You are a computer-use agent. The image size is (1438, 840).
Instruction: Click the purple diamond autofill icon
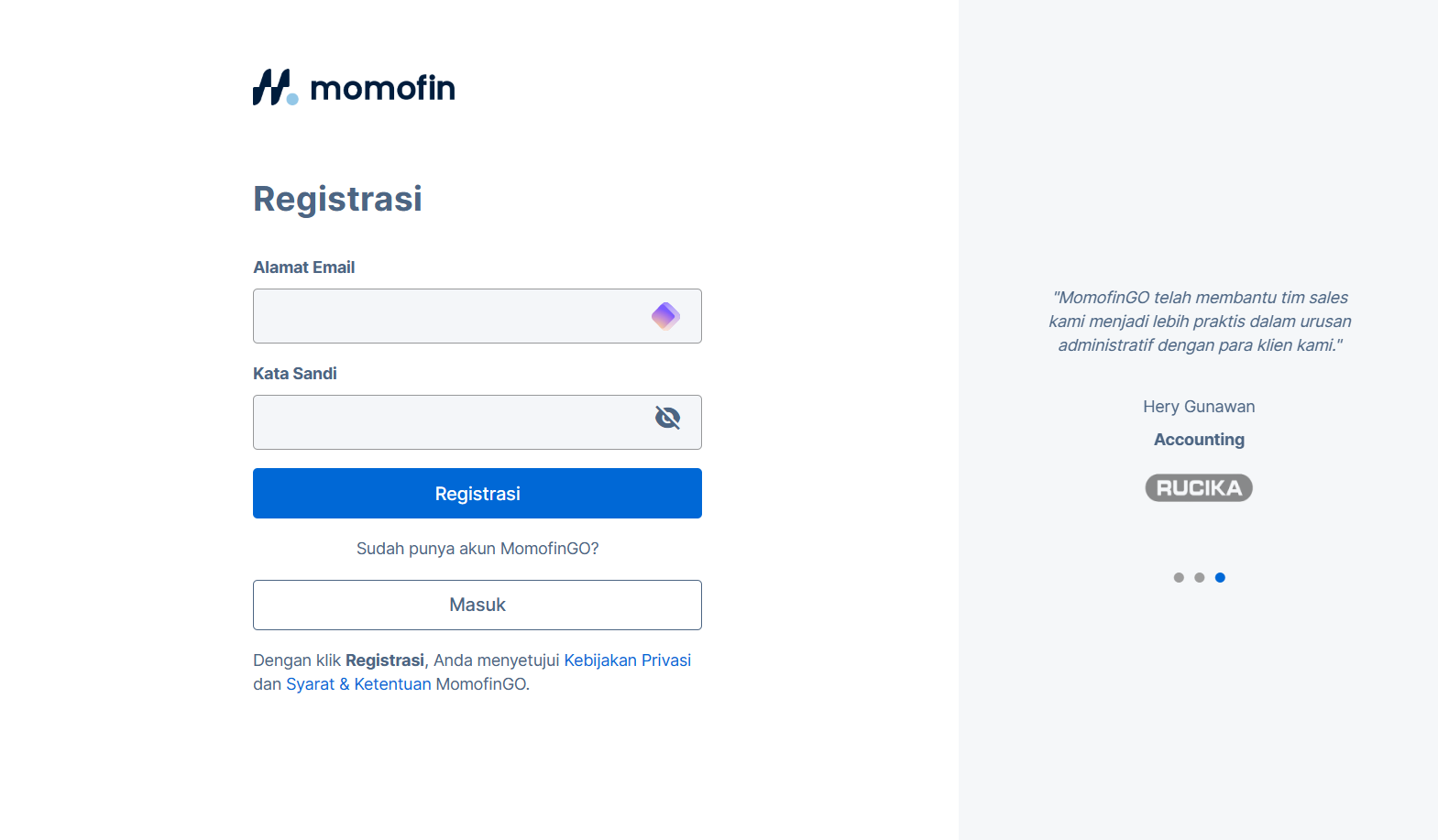665,316
